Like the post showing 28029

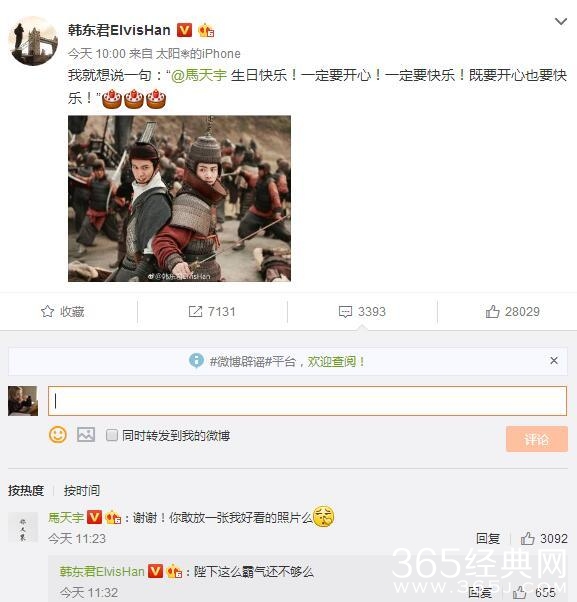click(x=492, y=311)
